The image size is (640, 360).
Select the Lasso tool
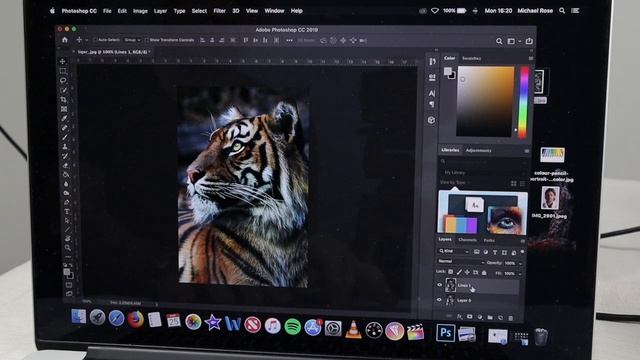(x=63, y=80)
